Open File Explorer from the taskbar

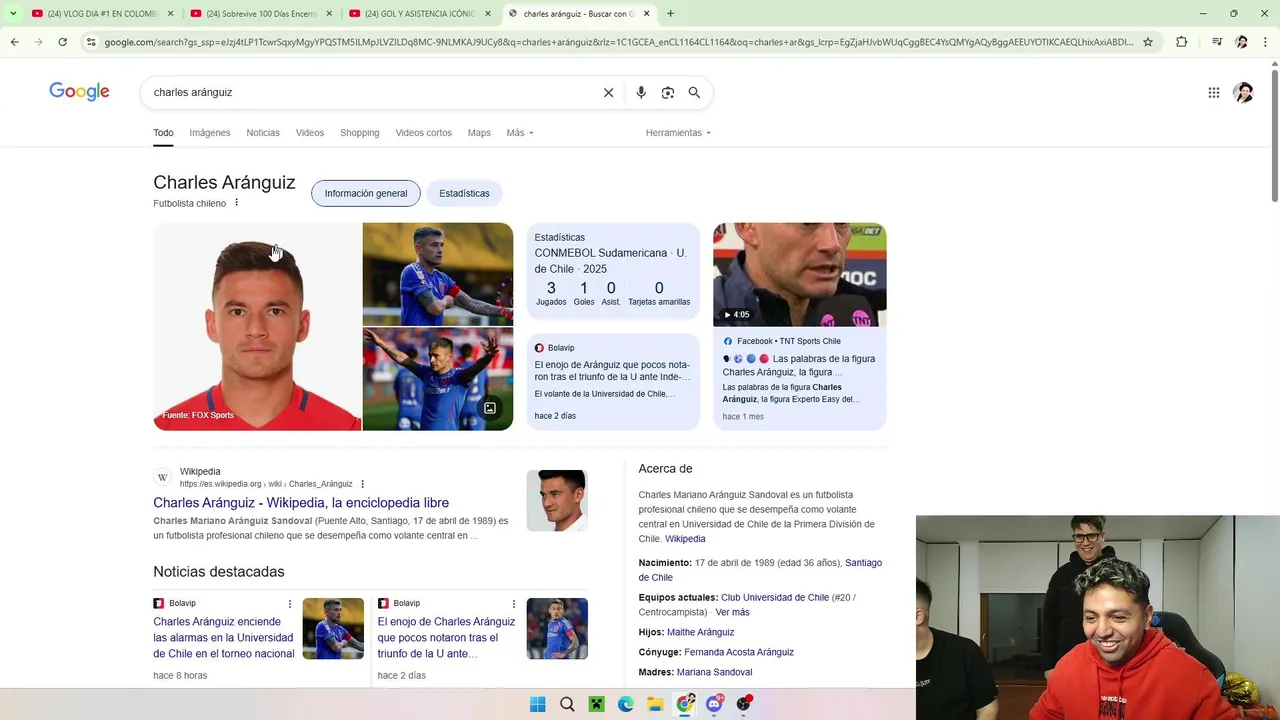(x=655, y=704)
